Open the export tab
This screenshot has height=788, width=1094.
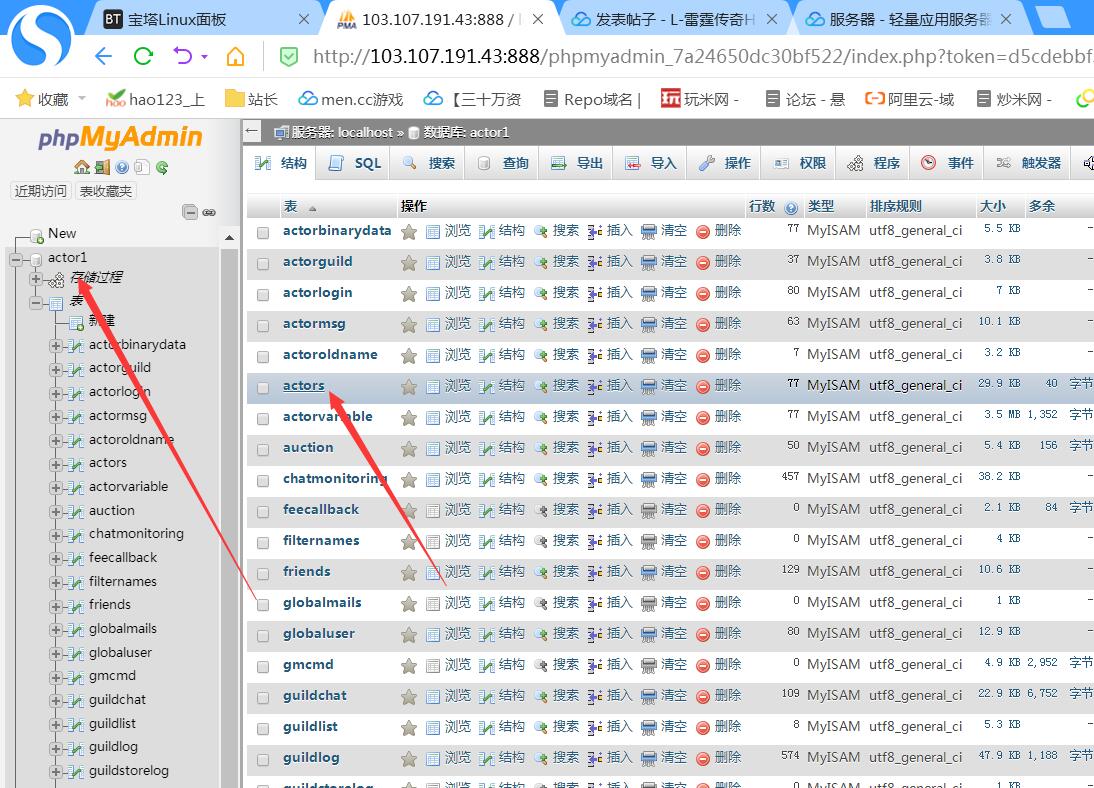click(576, 163)
